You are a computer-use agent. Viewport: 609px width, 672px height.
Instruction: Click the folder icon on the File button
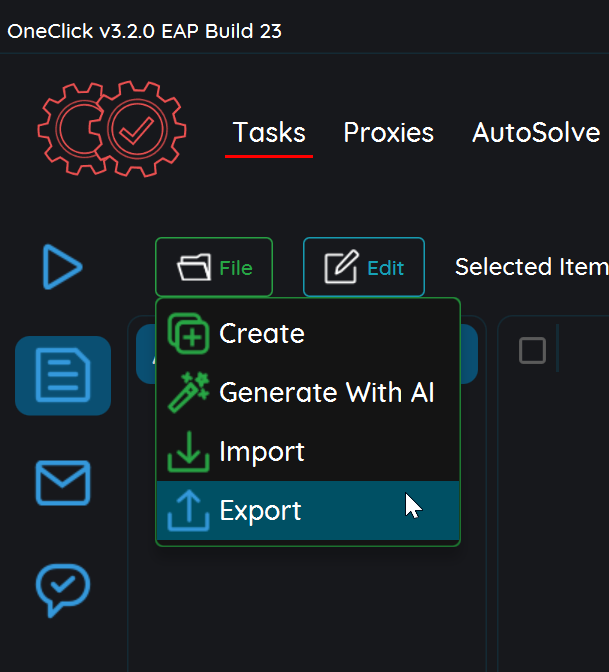point(194,267)
